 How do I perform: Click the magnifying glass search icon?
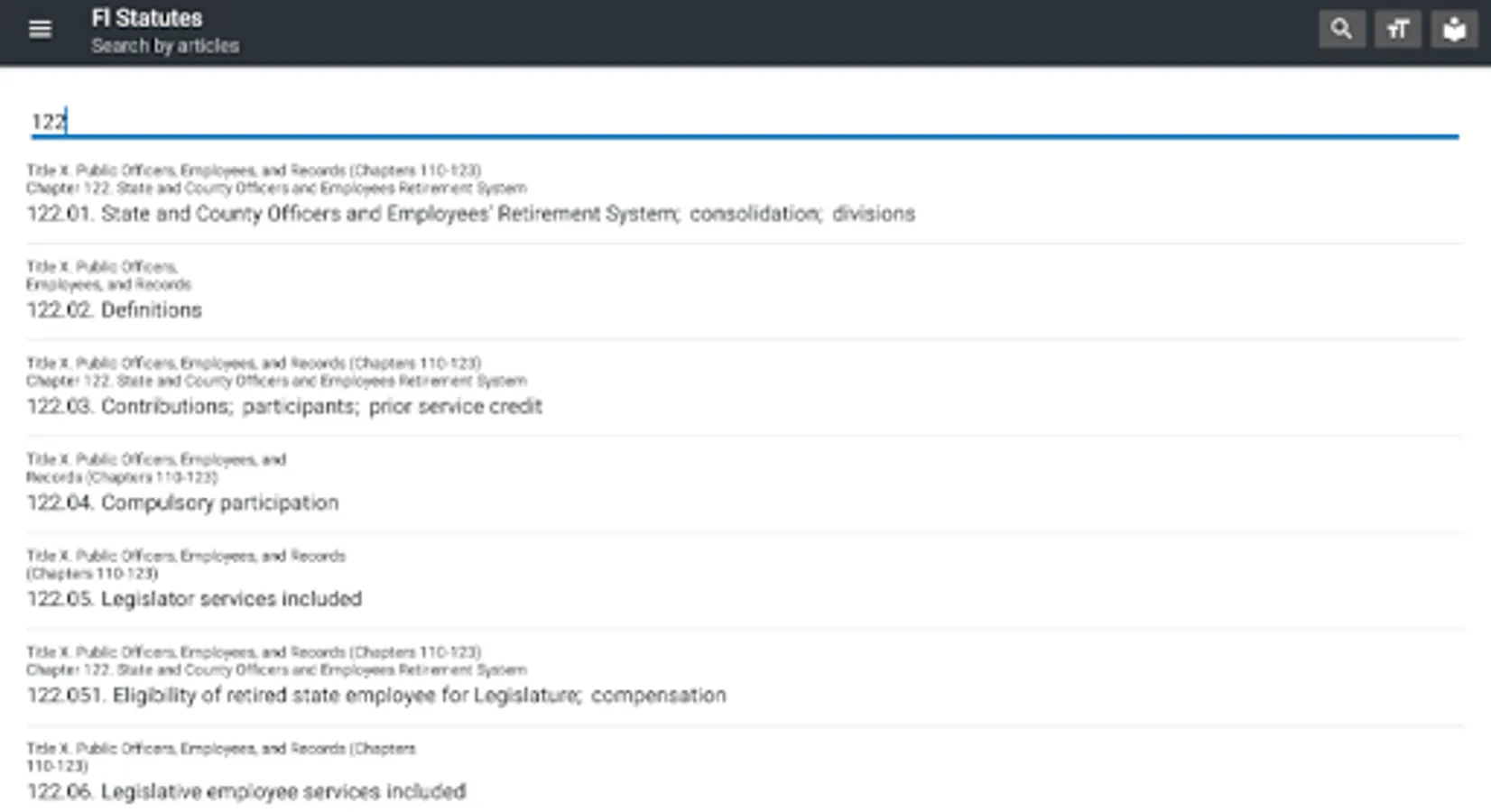pos(1341,30)
